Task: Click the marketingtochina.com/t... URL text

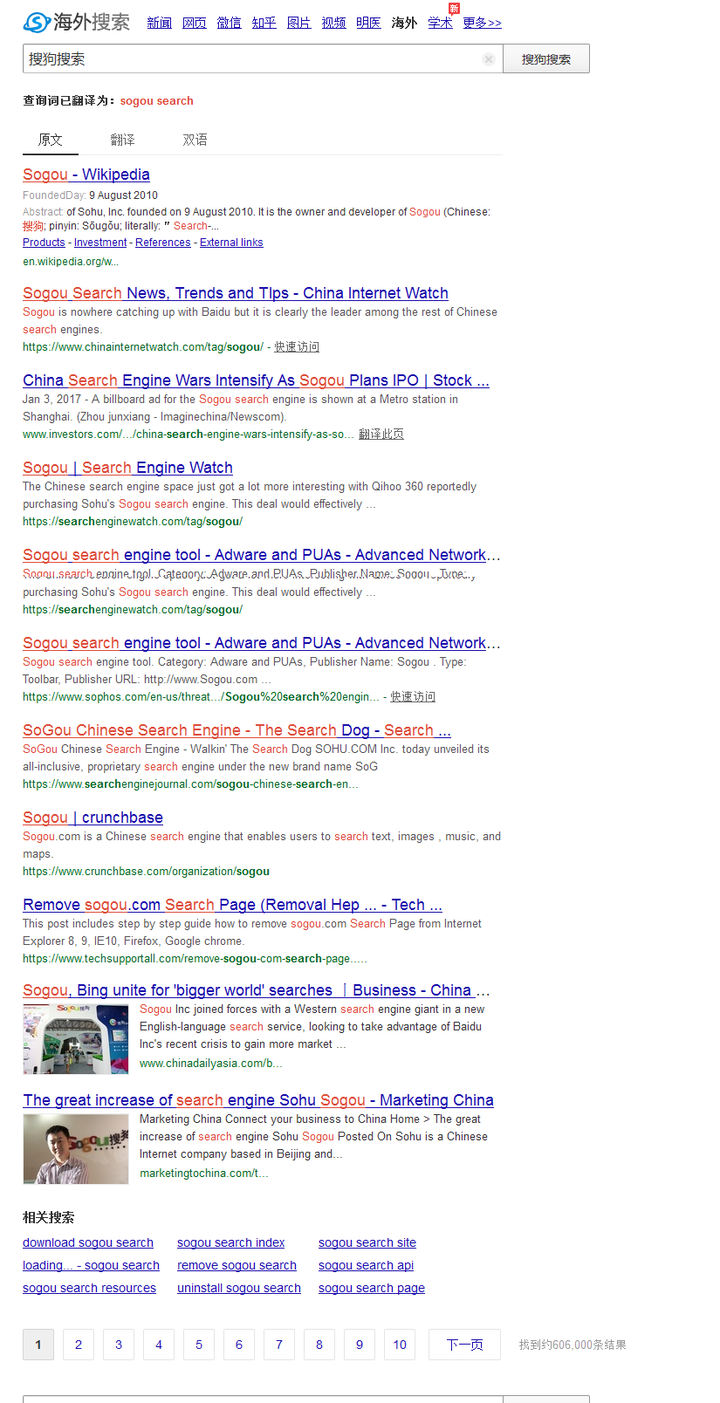Action: click(204, 1173)
